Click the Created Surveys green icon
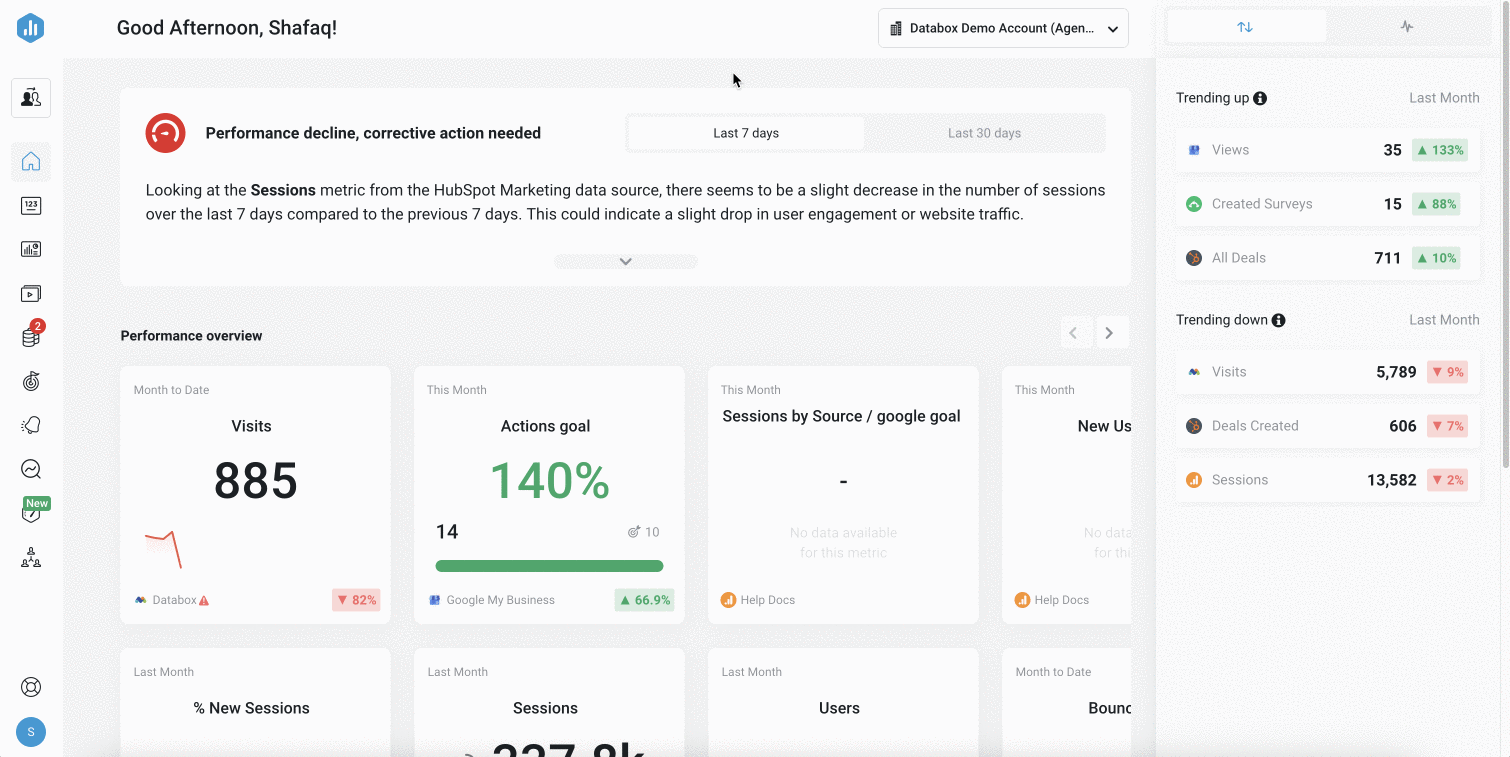The image size is (1510, 757). tap(1194, 204)
